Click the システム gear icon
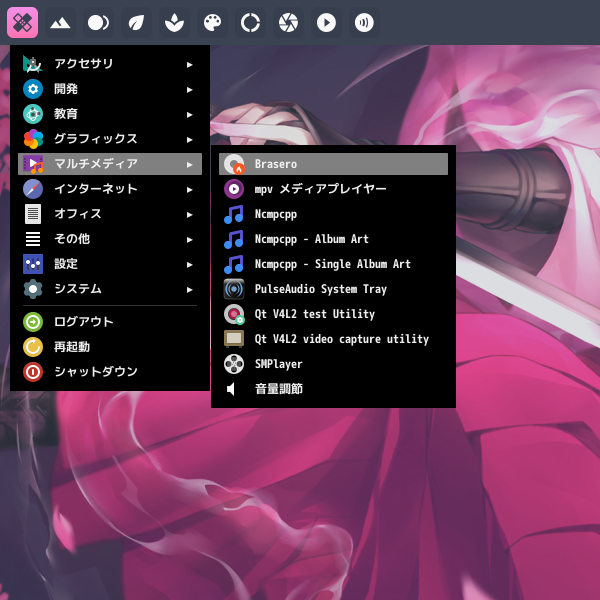600x600 pixels. click(33, 289)
